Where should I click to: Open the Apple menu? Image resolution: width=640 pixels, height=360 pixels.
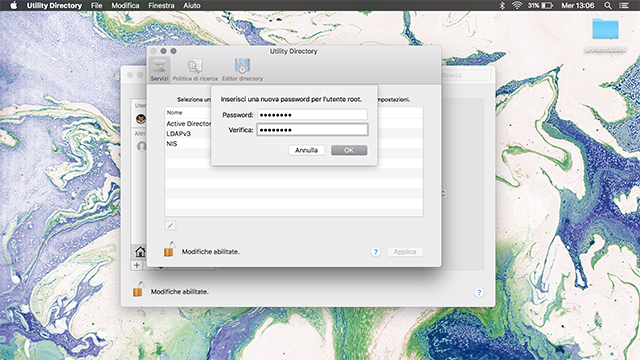point(13,5)
